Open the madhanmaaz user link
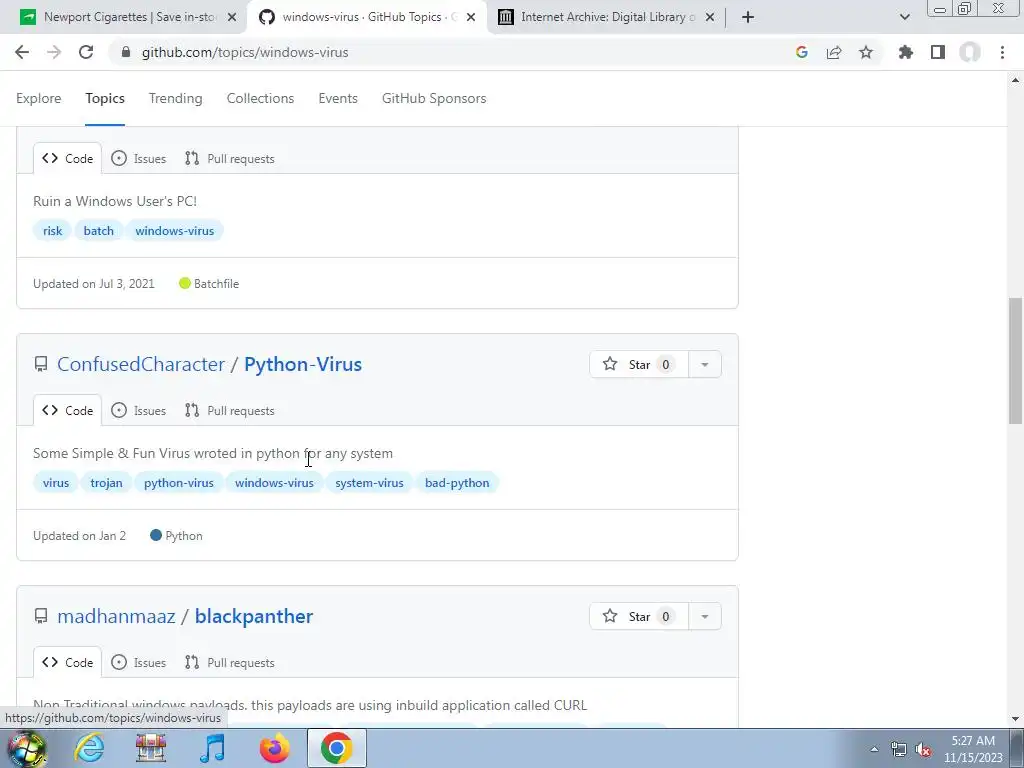This screenshot has height=768, width=1024. coord(116,616)
